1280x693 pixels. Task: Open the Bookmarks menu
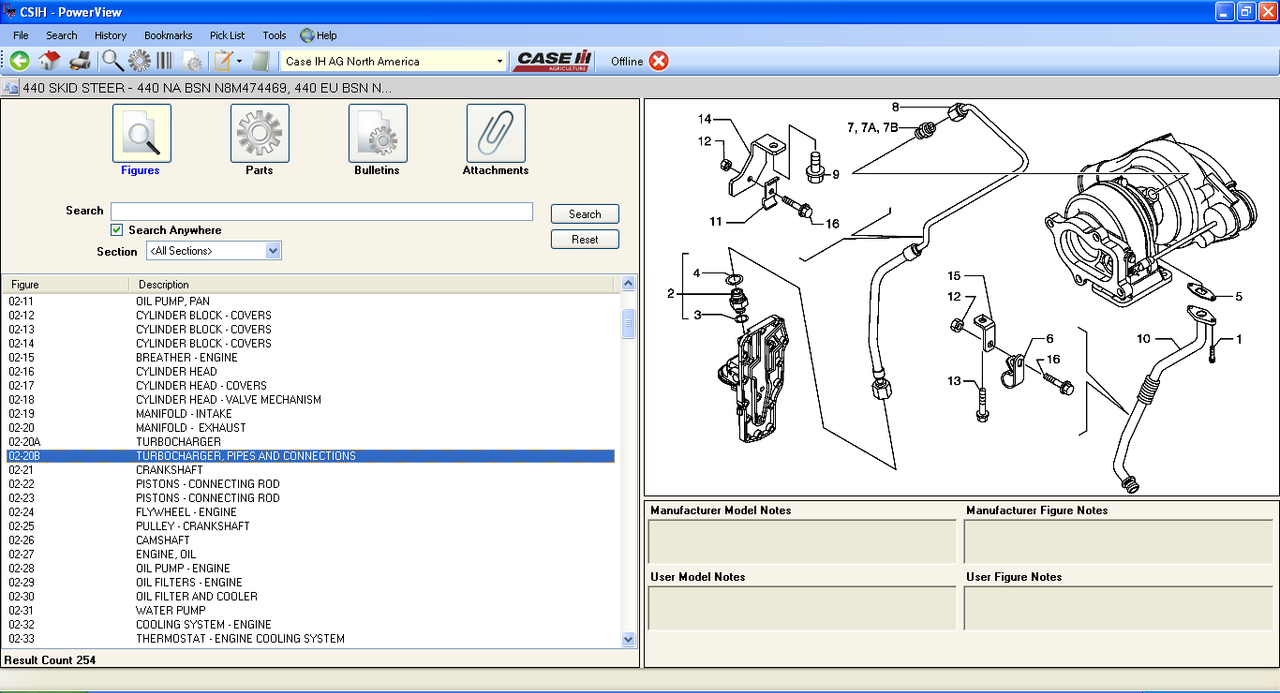point(168,35)
